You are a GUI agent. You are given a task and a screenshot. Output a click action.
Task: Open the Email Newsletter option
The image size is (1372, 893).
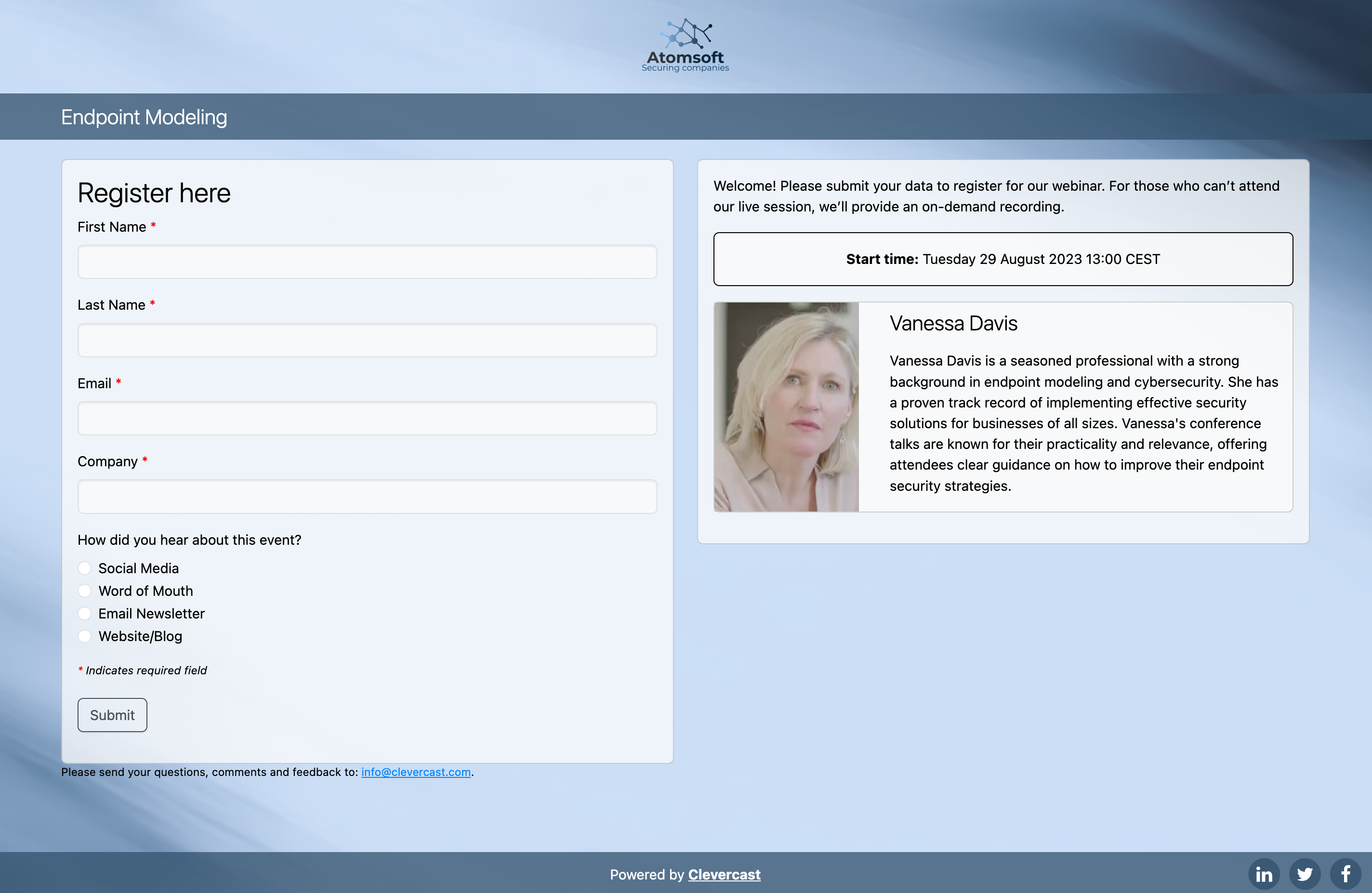[84, 613]
